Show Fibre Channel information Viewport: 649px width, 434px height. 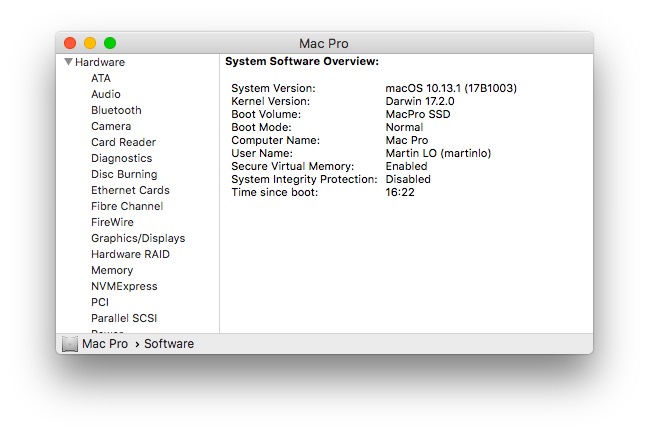click(x=127, y=206)
